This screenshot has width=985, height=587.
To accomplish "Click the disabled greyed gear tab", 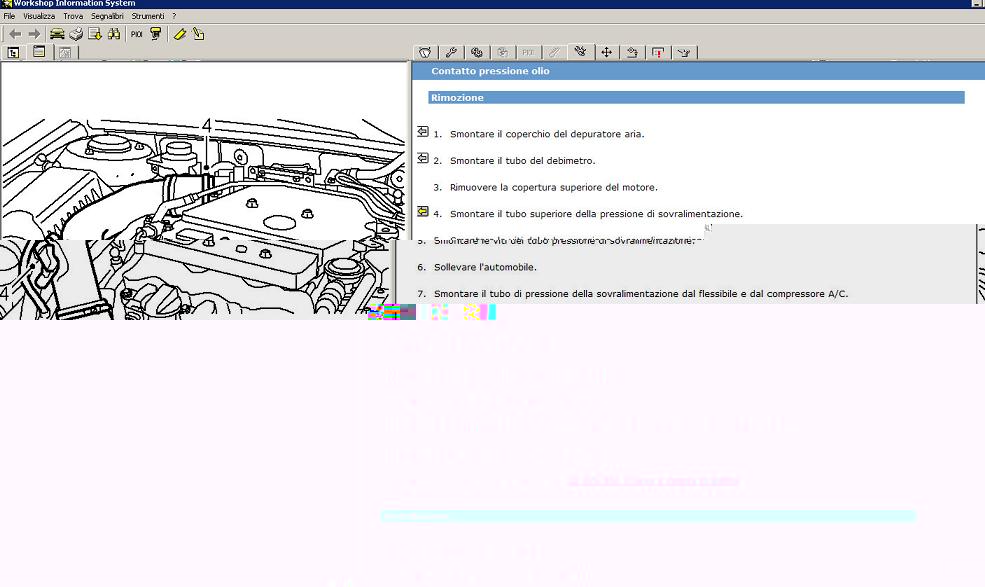I will click(x=503, y=52).
